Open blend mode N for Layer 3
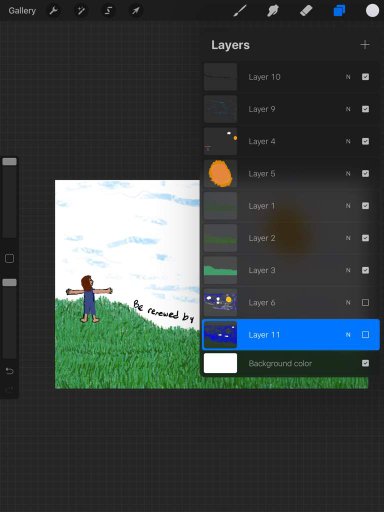 pyautogui.click(x=348, y=270)
